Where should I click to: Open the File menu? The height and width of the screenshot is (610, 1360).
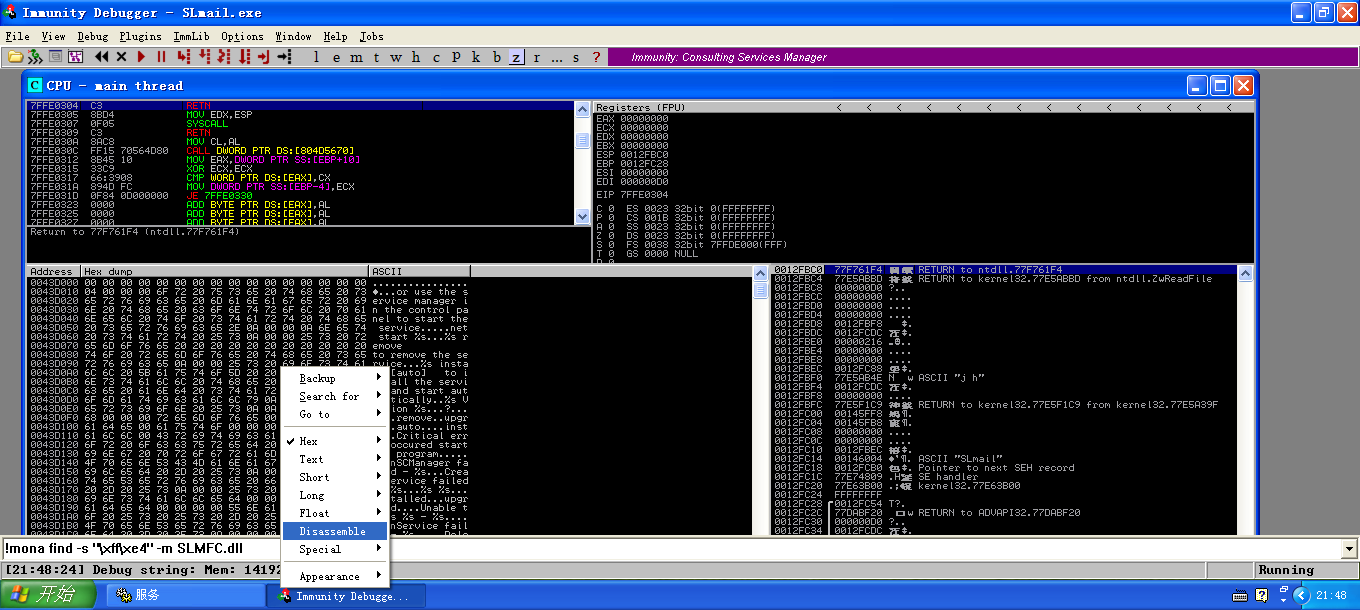tap(17, 36)
